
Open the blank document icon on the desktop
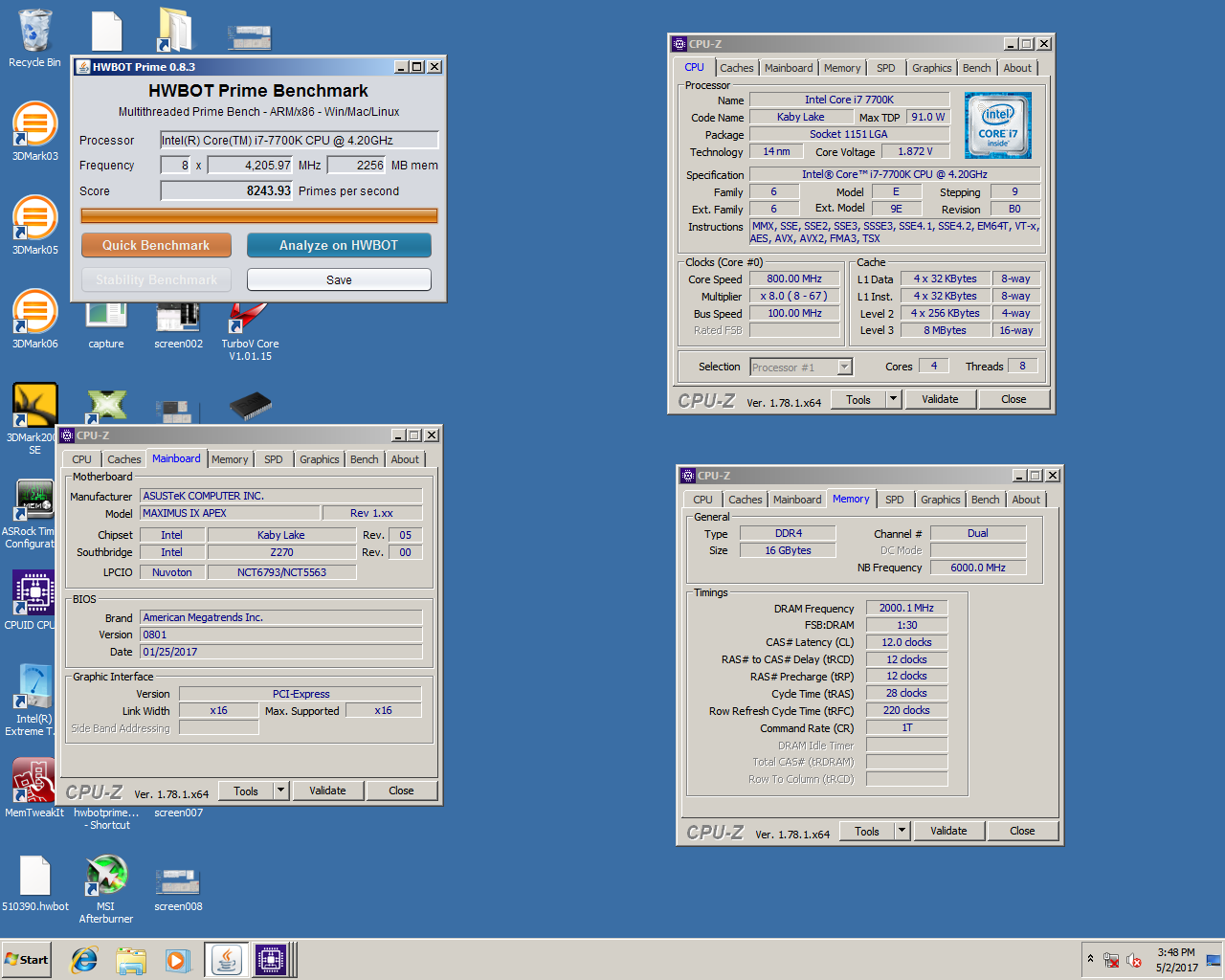pyautogui.click(x=106, y=31)
